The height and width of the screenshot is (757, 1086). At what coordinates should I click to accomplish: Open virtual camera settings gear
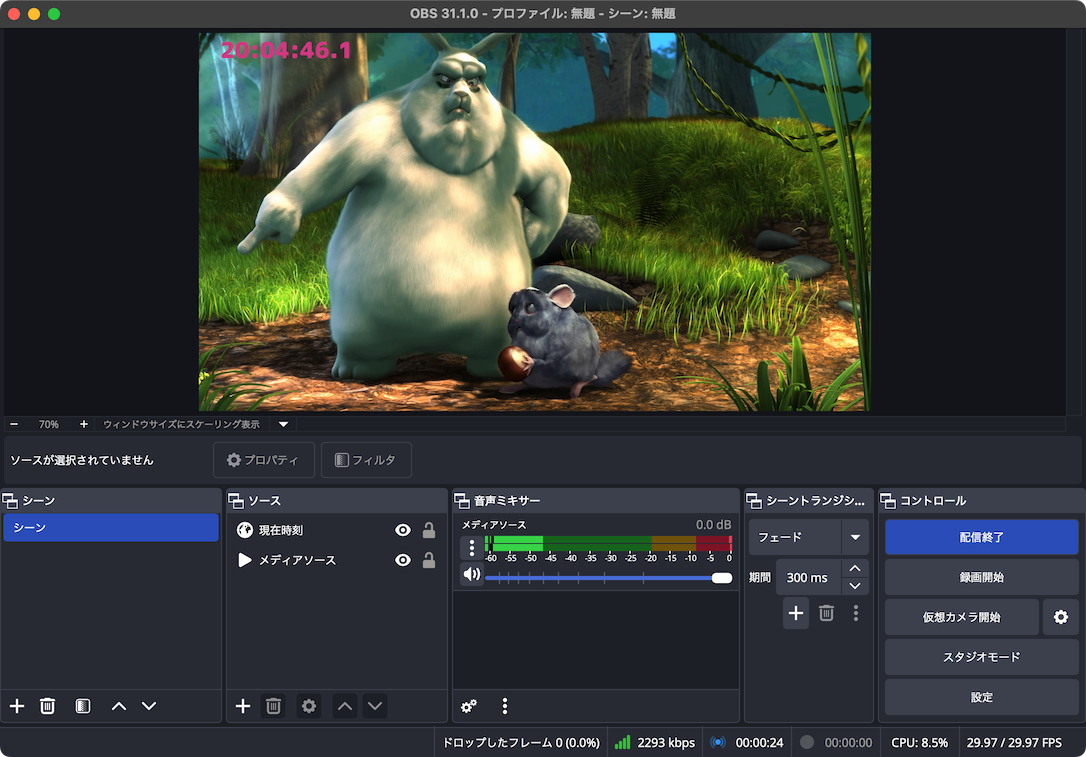tap(1060, 617)
